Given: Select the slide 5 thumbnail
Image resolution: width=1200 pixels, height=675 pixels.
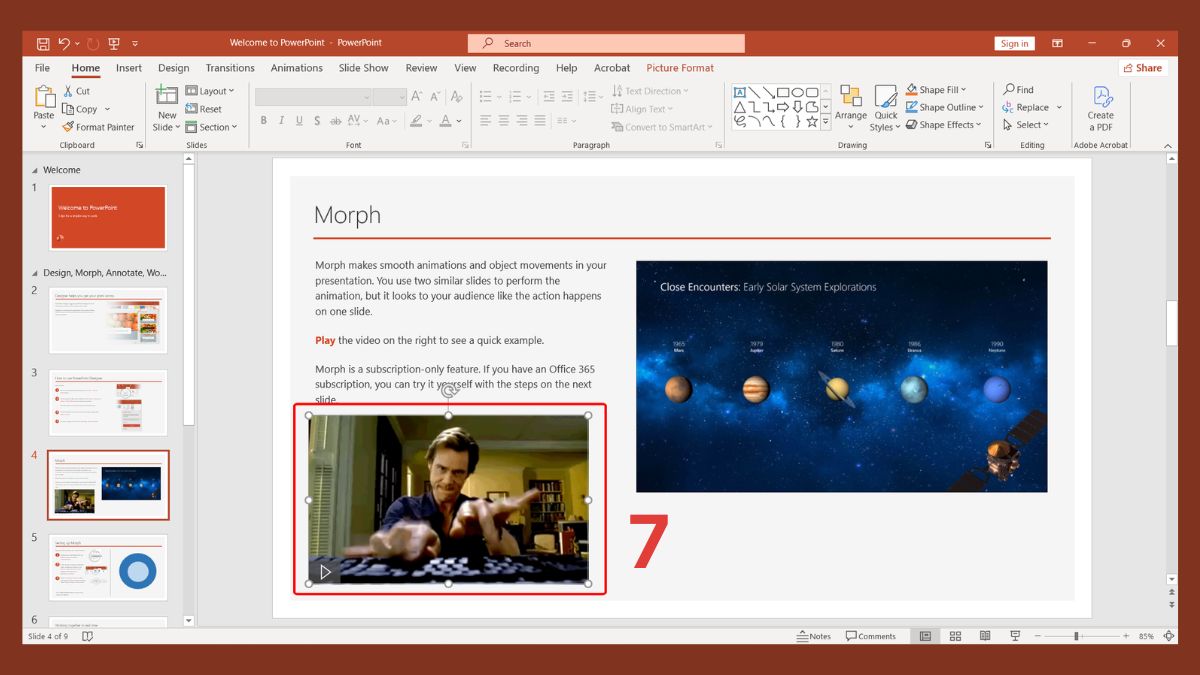Looking at the screenshot, I should point(108,567).
